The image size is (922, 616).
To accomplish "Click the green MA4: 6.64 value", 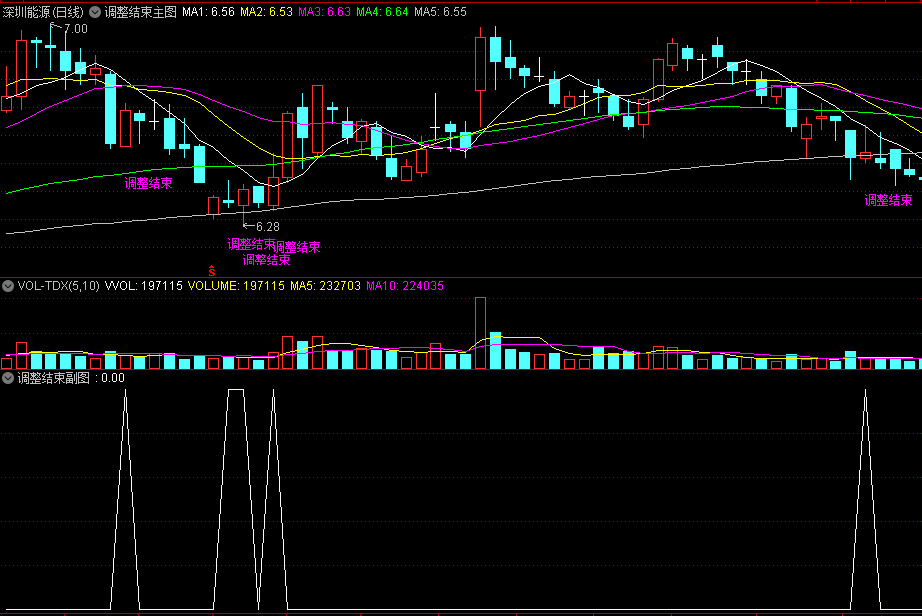I will pyautogui.click(x=382, y=12).
